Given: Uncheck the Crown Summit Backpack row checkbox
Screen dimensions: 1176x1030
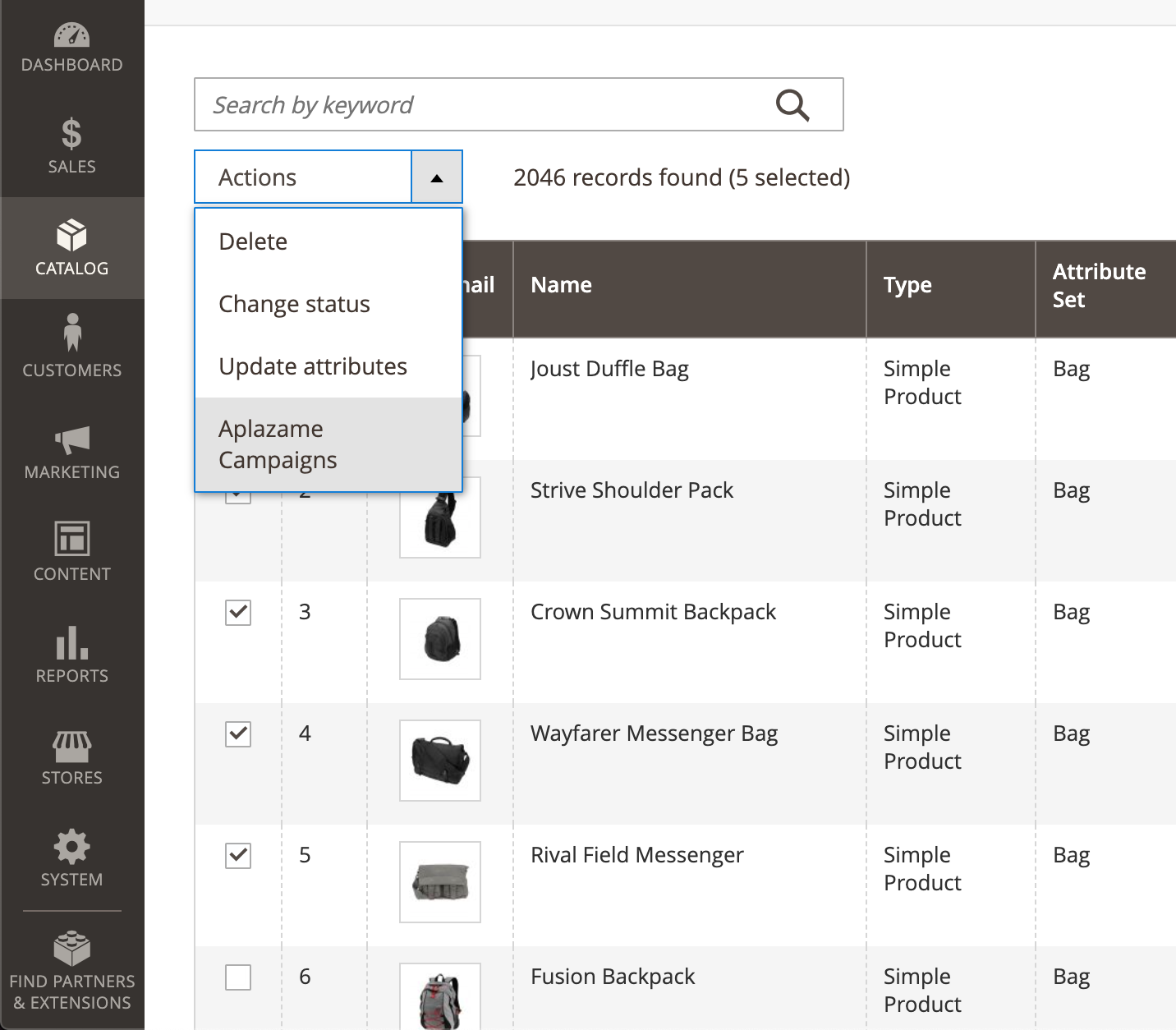Looking at the screenshot, I should coord(238,612).
